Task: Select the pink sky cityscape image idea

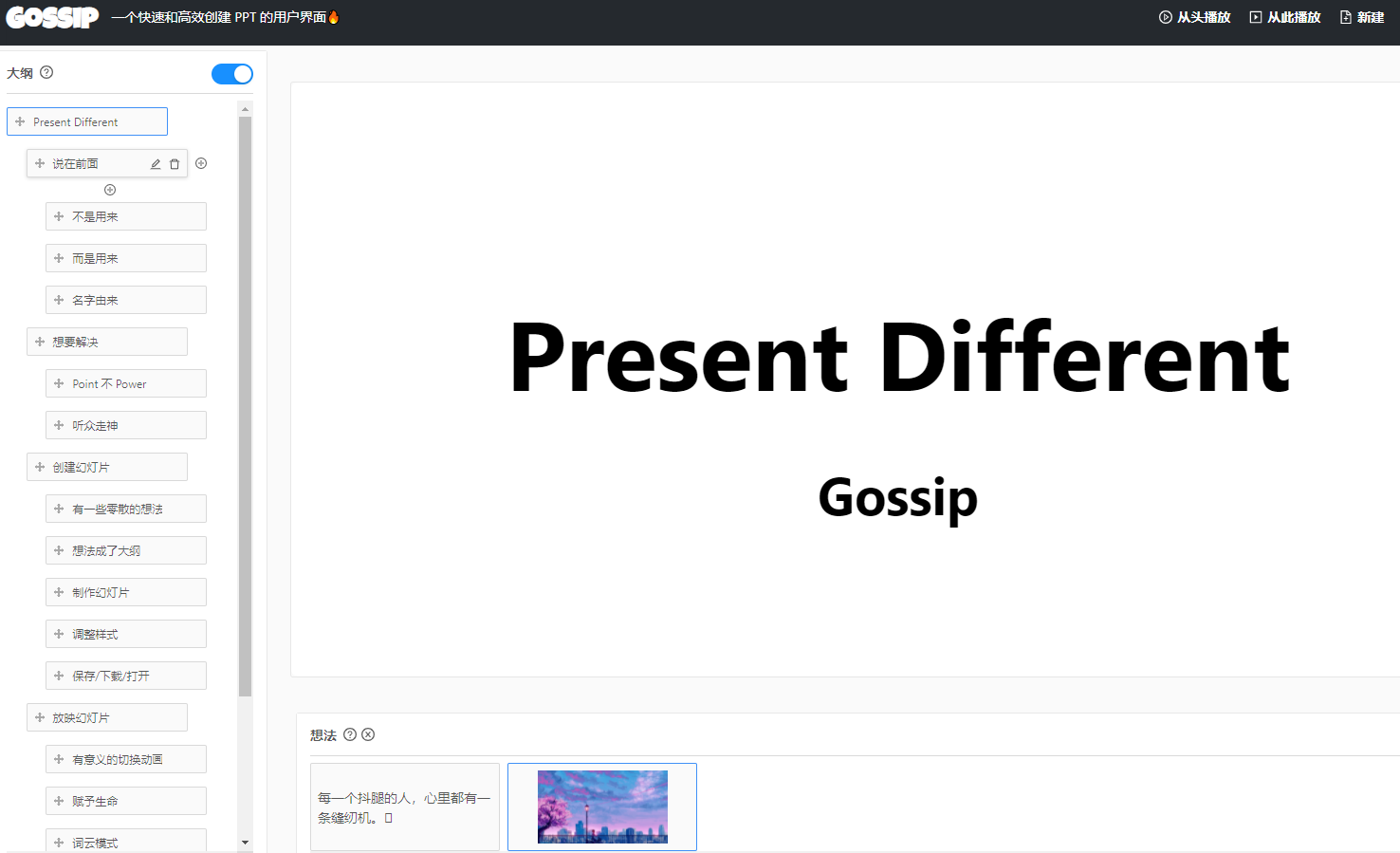Action: (x=602, y=807)
